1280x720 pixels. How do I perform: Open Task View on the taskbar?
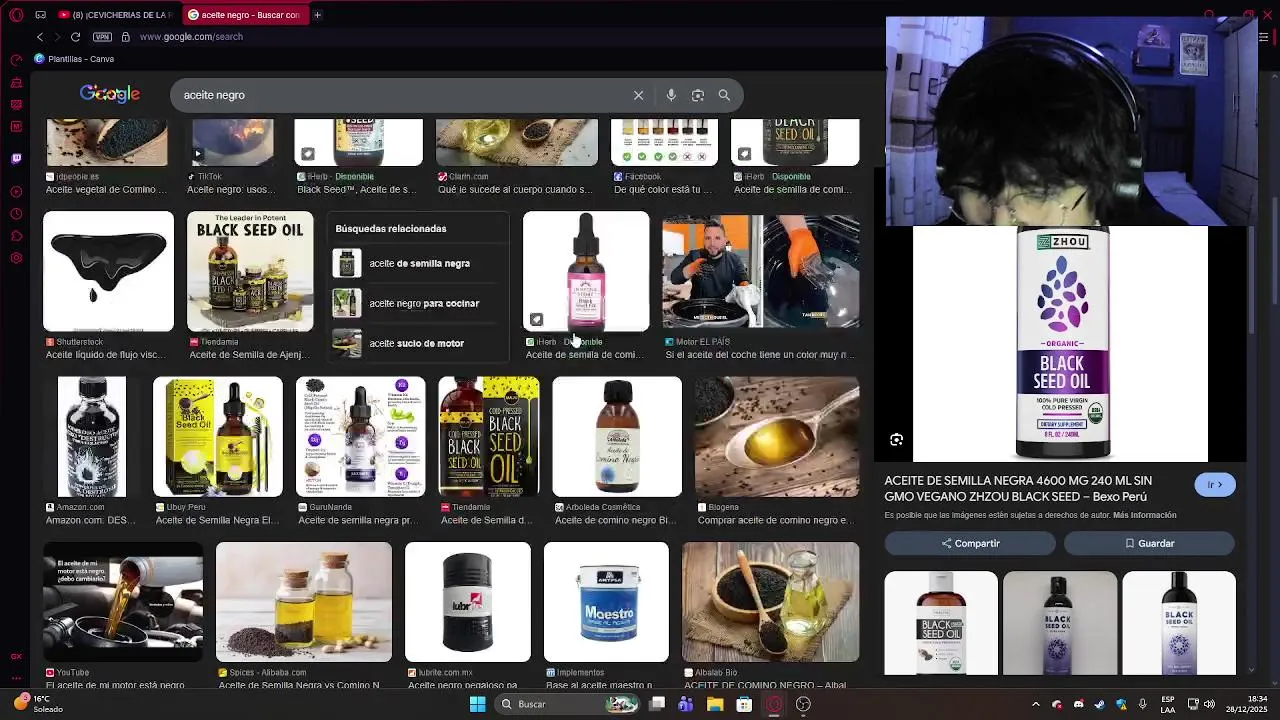(657, 704)
